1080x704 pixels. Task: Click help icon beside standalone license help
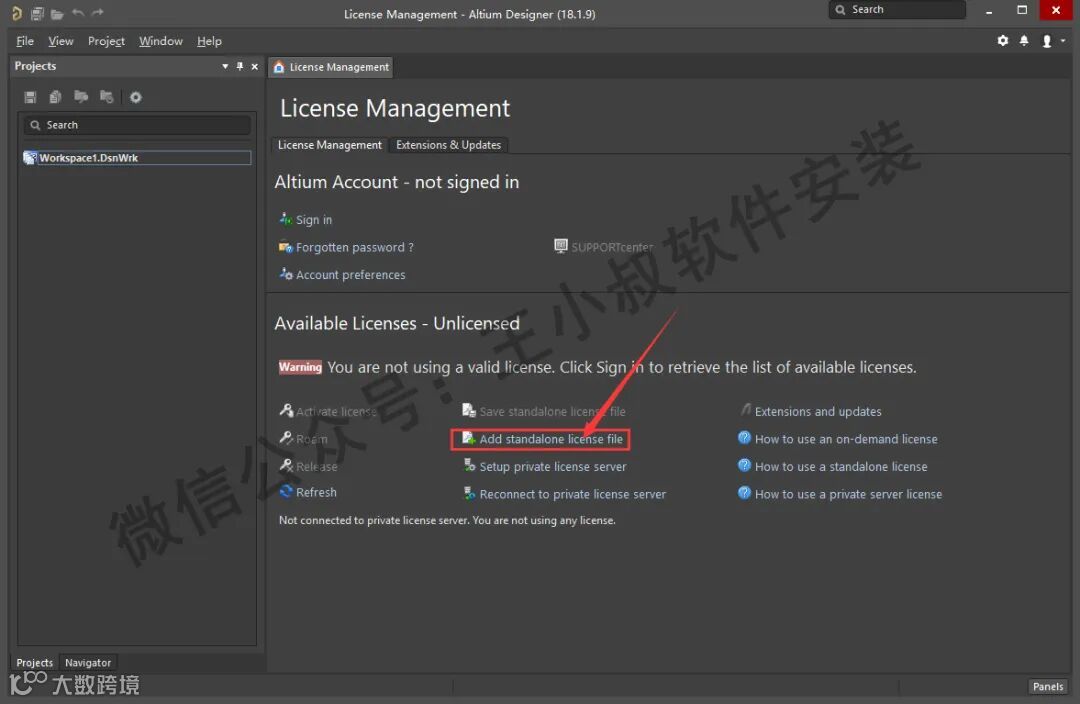pos(744,465)
